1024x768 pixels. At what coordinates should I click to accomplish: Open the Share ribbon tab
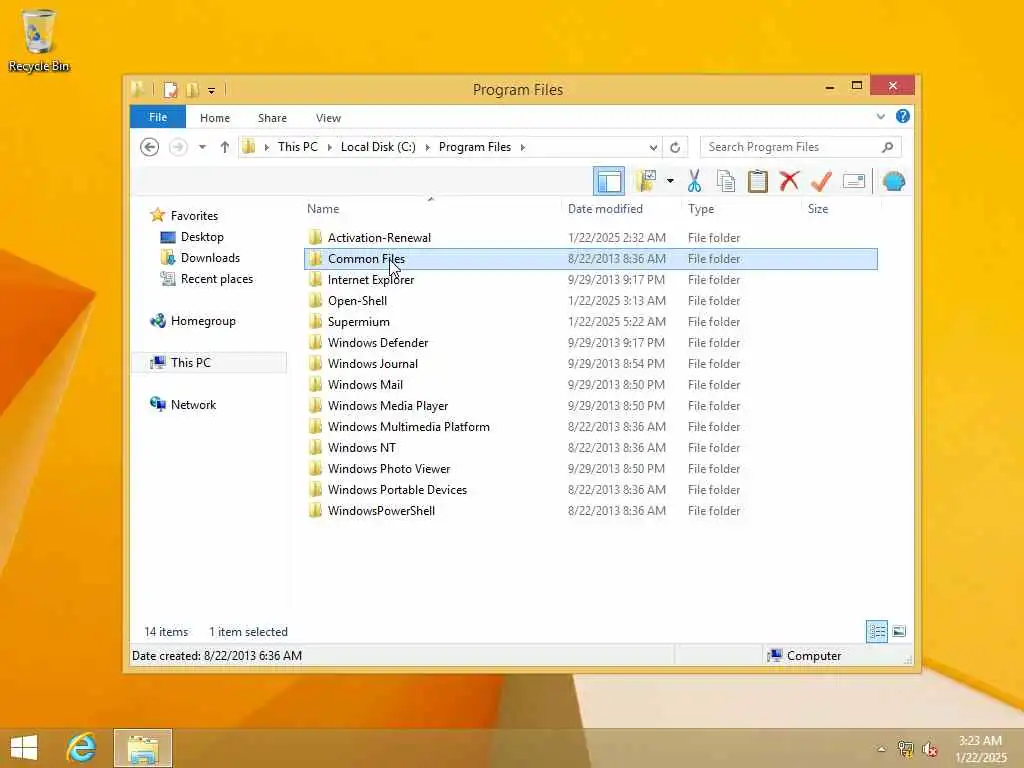(272, 118)
